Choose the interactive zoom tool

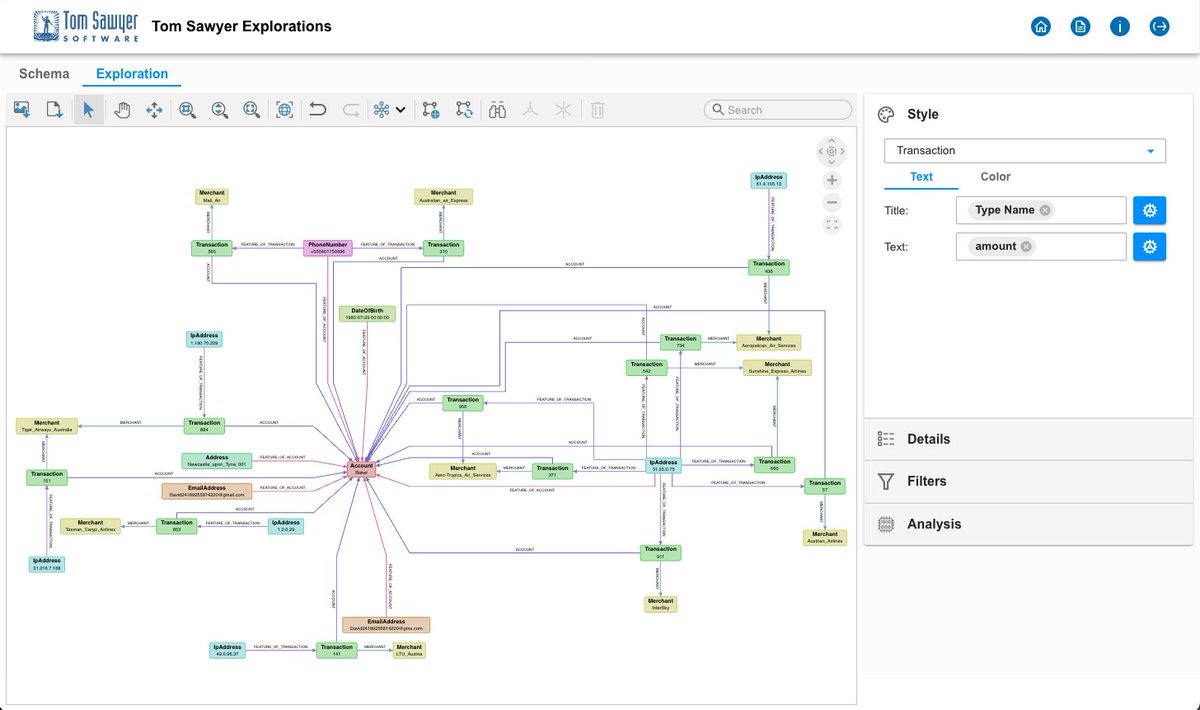(x=219, y=110)
